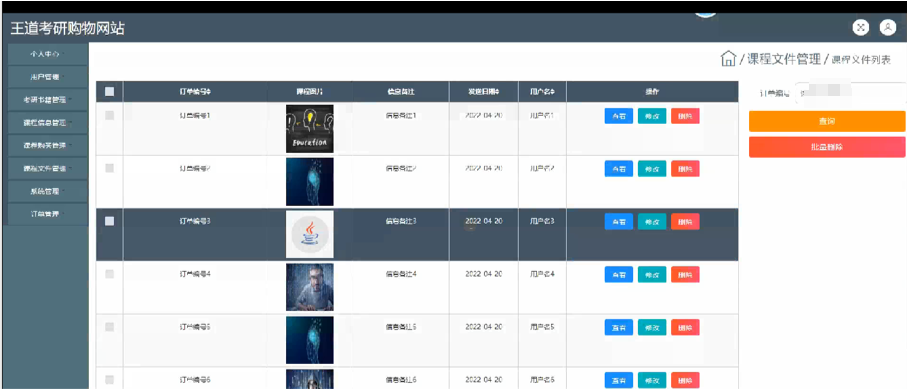This screenshot has height=391, width=907.
Task: Click the home icon in the breadcrumb
Action: coord(728,58)
